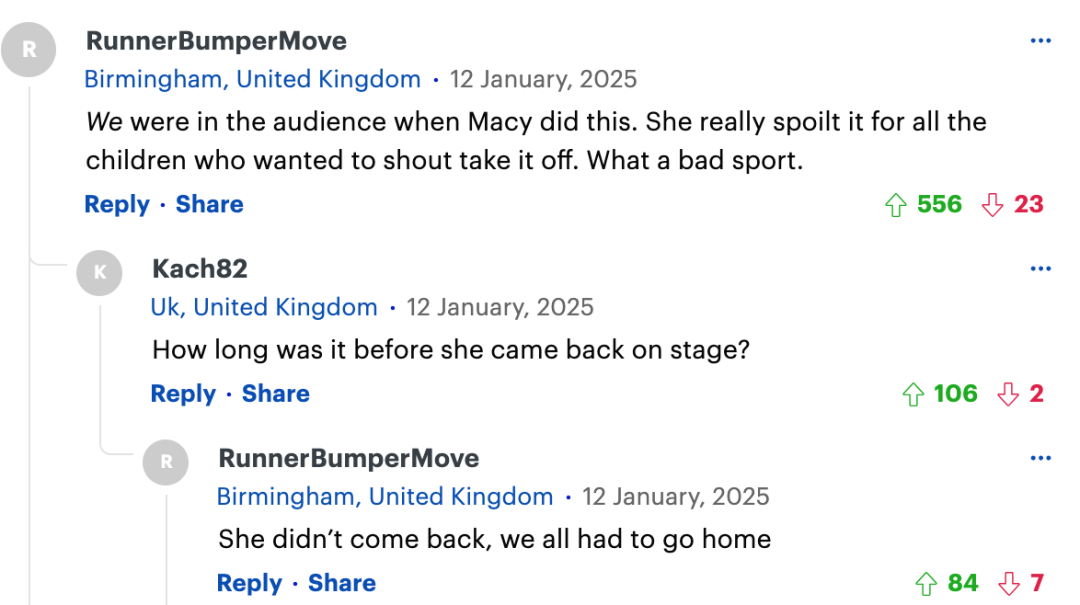Share the "we all had to go home" comment
This screenshot has width=1080, height=605.
pos(342,583)
